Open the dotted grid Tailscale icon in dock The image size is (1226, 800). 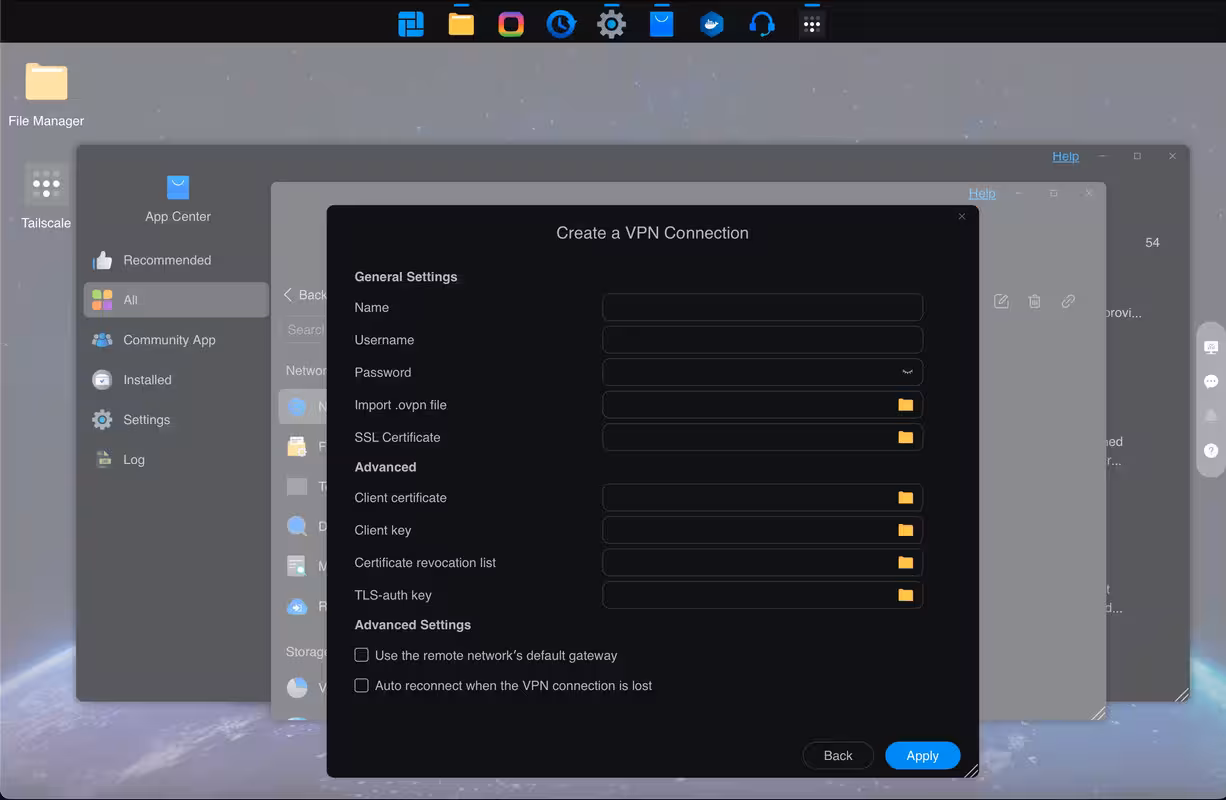tap(812, 24)
